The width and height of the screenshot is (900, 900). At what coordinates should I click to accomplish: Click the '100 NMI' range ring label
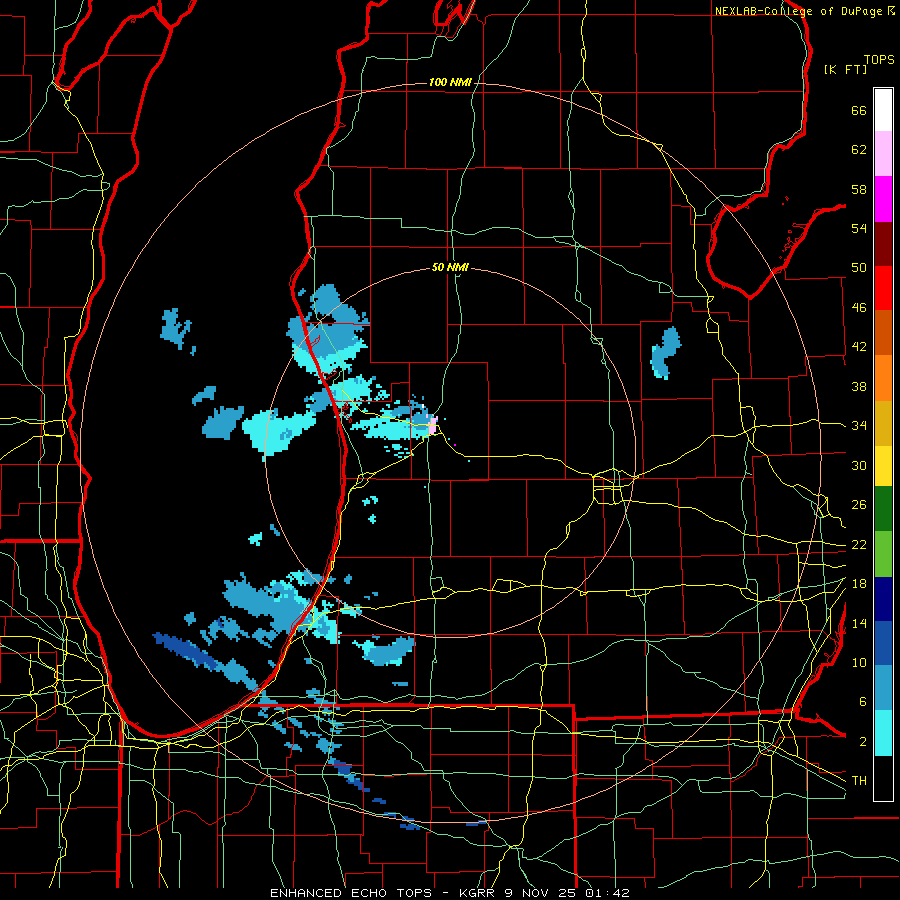tap(450, 83)
